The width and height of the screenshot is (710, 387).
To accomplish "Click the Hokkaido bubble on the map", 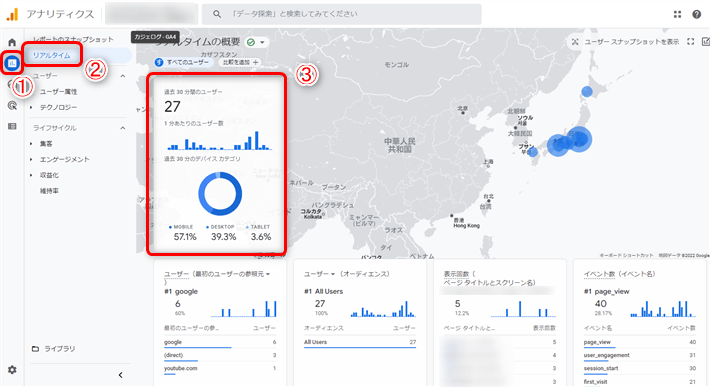I will click(x=587, y=92).
